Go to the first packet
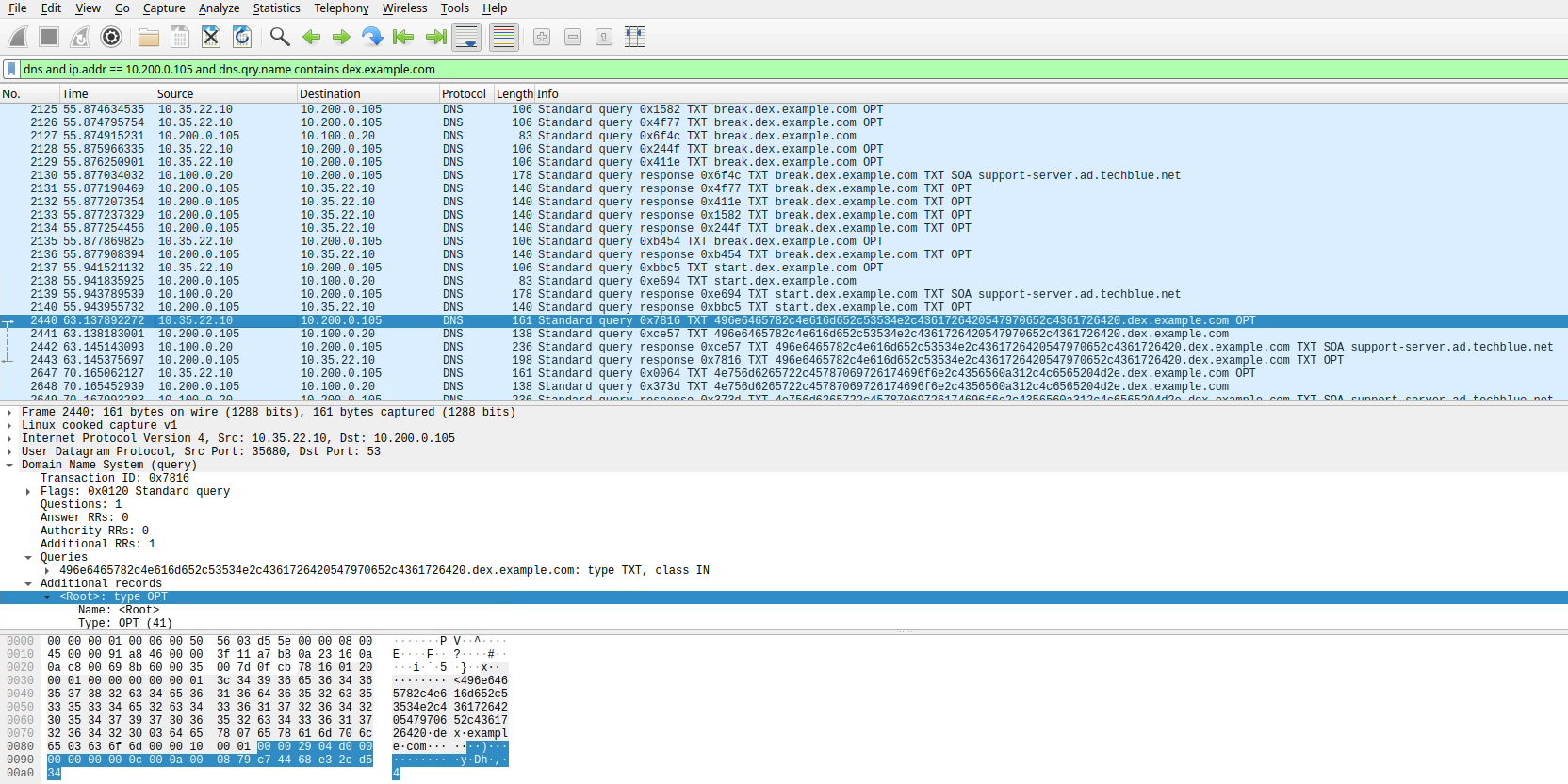Image resolution: width=1568 pixels, height=784 pixels. click(x=403, y=37)
